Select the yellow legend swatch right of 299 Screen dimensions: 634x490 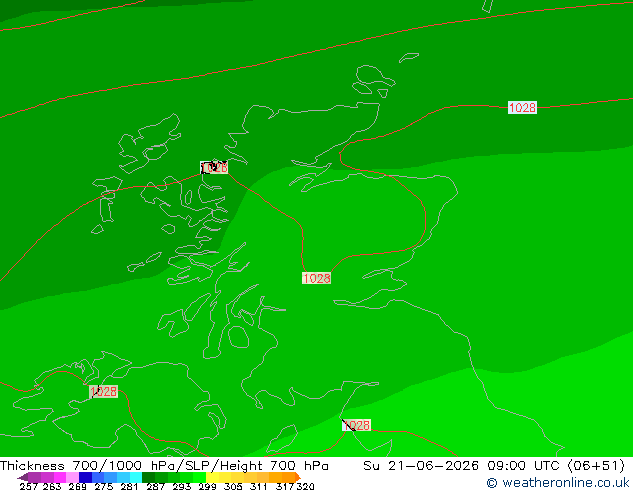point(212,477)
